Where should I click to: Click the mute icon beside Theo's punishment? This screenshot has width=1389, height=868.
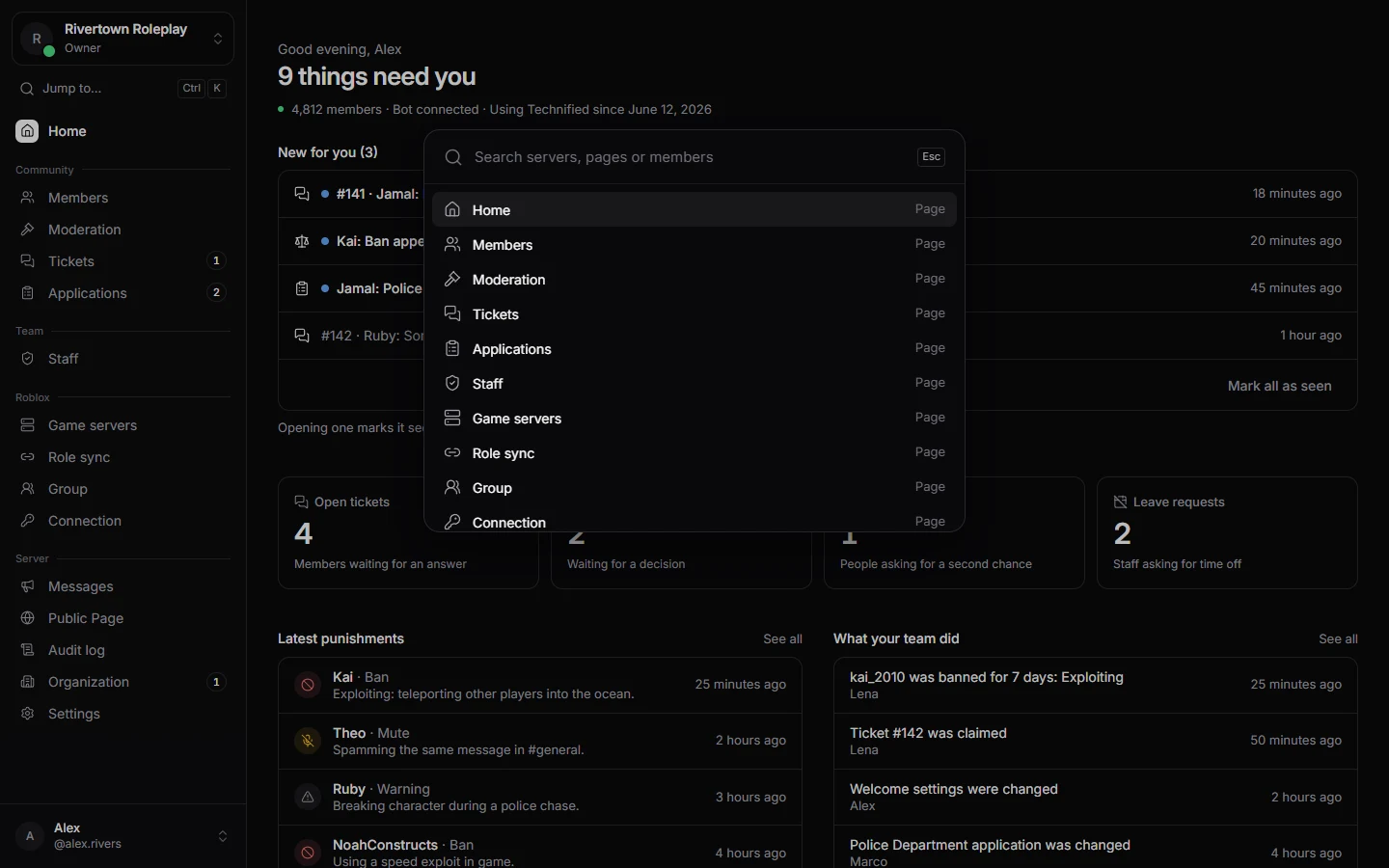point(308,741)
